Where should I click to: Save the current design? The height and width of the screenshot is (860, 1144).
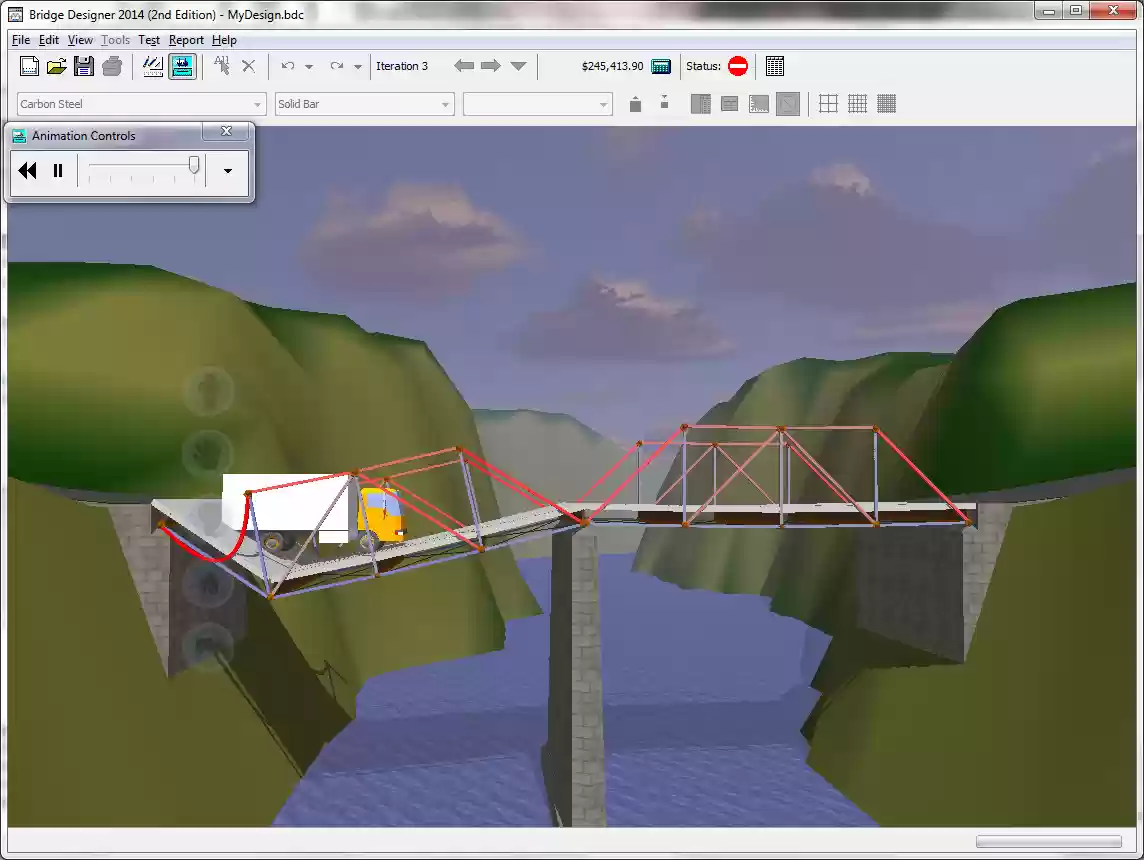pos(84,66)
